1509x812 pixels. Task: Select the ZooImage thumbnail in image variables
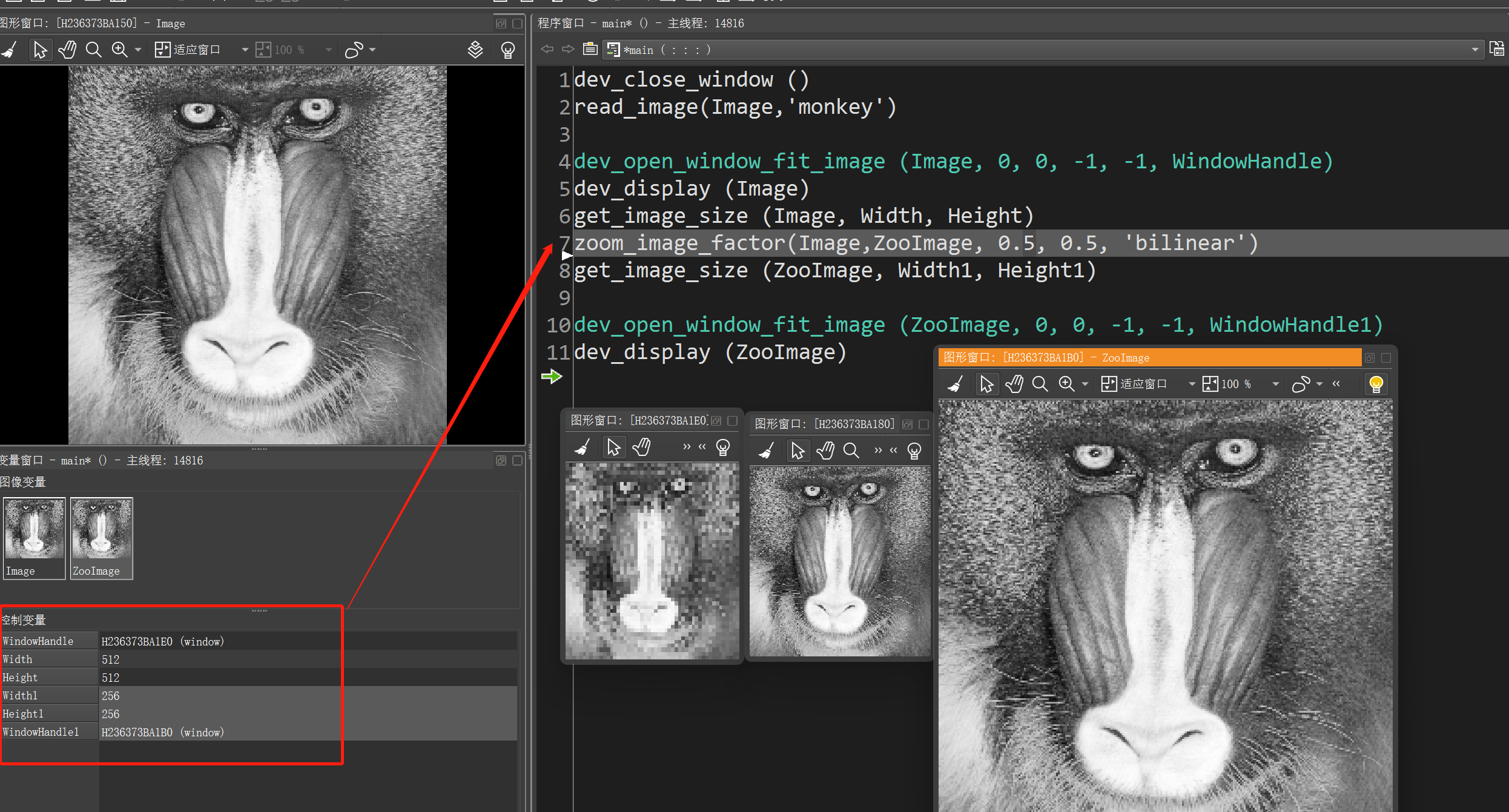tap(101, 538)
